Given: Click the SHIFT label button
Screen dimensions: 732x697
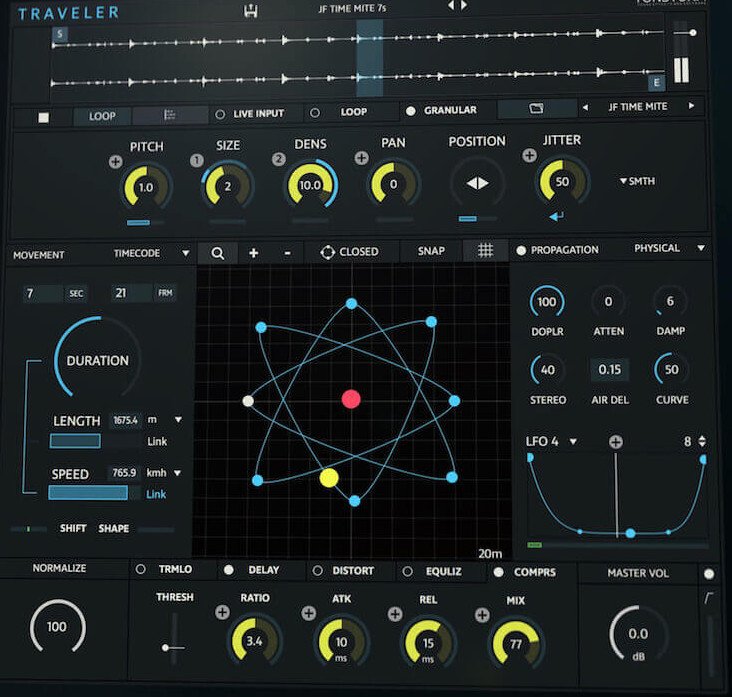Looking at the screenshot, I should coord(73,528).
